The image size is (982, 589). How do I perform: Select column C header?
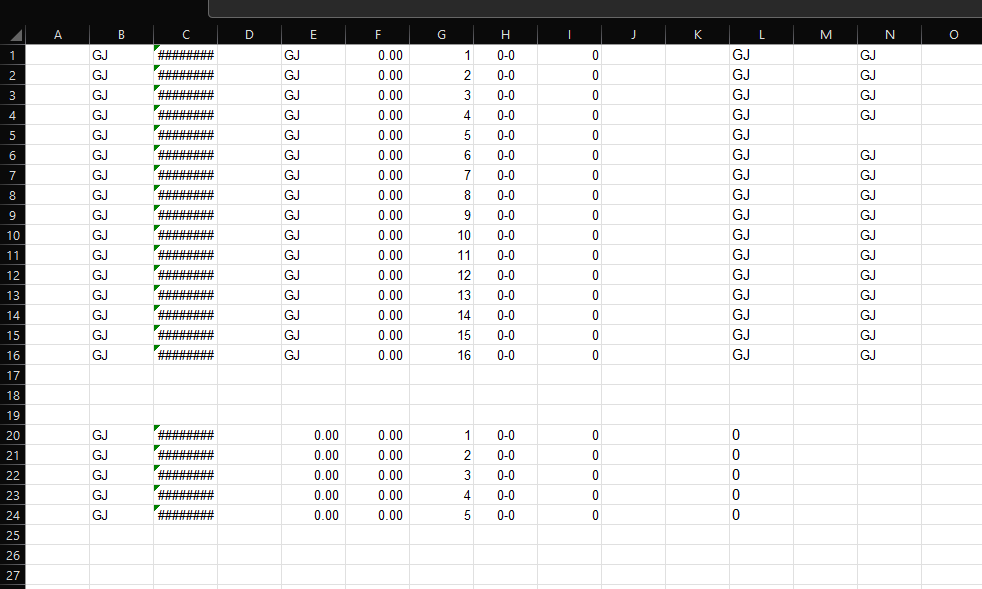pyautogui.click(x=185, y=33)
